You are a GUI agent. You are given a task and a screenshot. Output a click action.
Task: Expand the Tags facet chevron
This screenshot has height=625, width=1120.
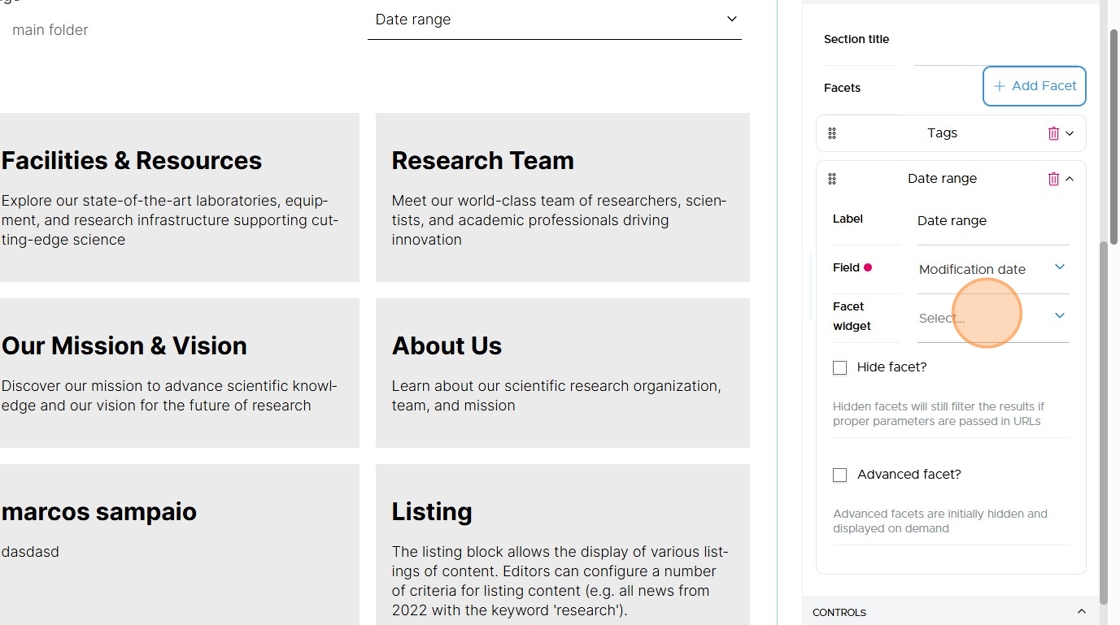(1069, 134)
